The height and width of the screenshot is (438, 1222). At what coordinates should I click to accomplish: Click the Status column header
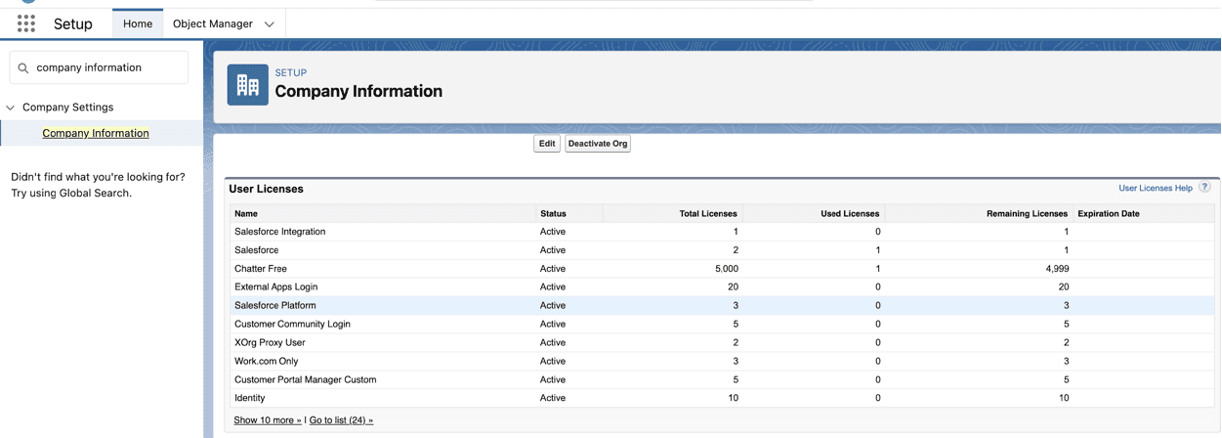click(553, 213)
